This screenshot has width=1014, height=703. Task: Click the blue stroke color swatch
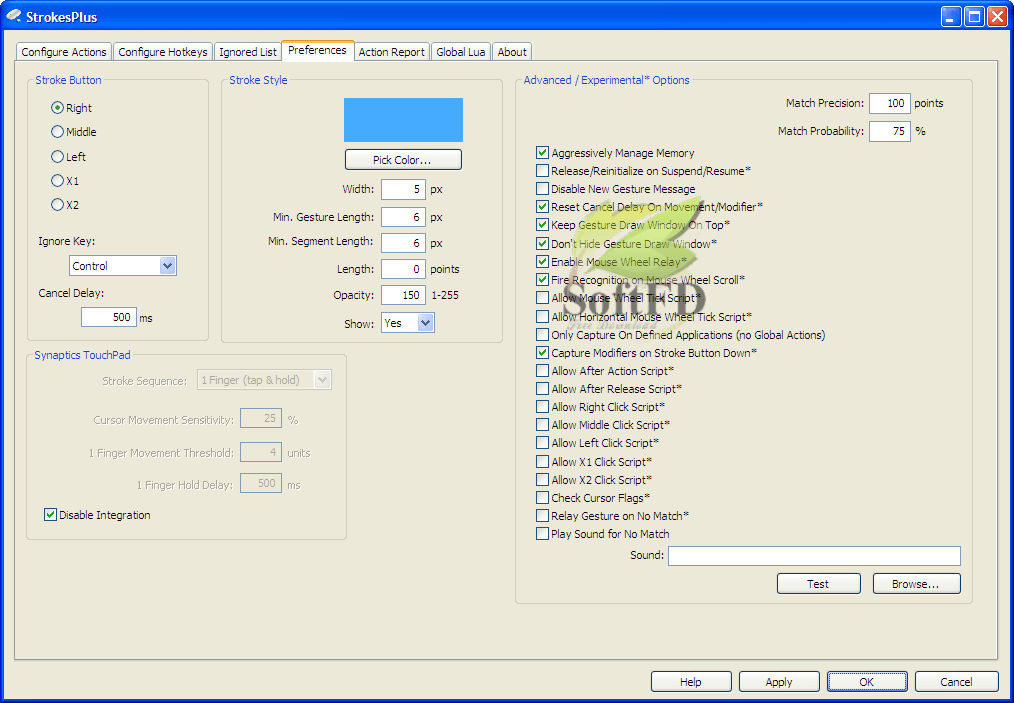(403, 120)
